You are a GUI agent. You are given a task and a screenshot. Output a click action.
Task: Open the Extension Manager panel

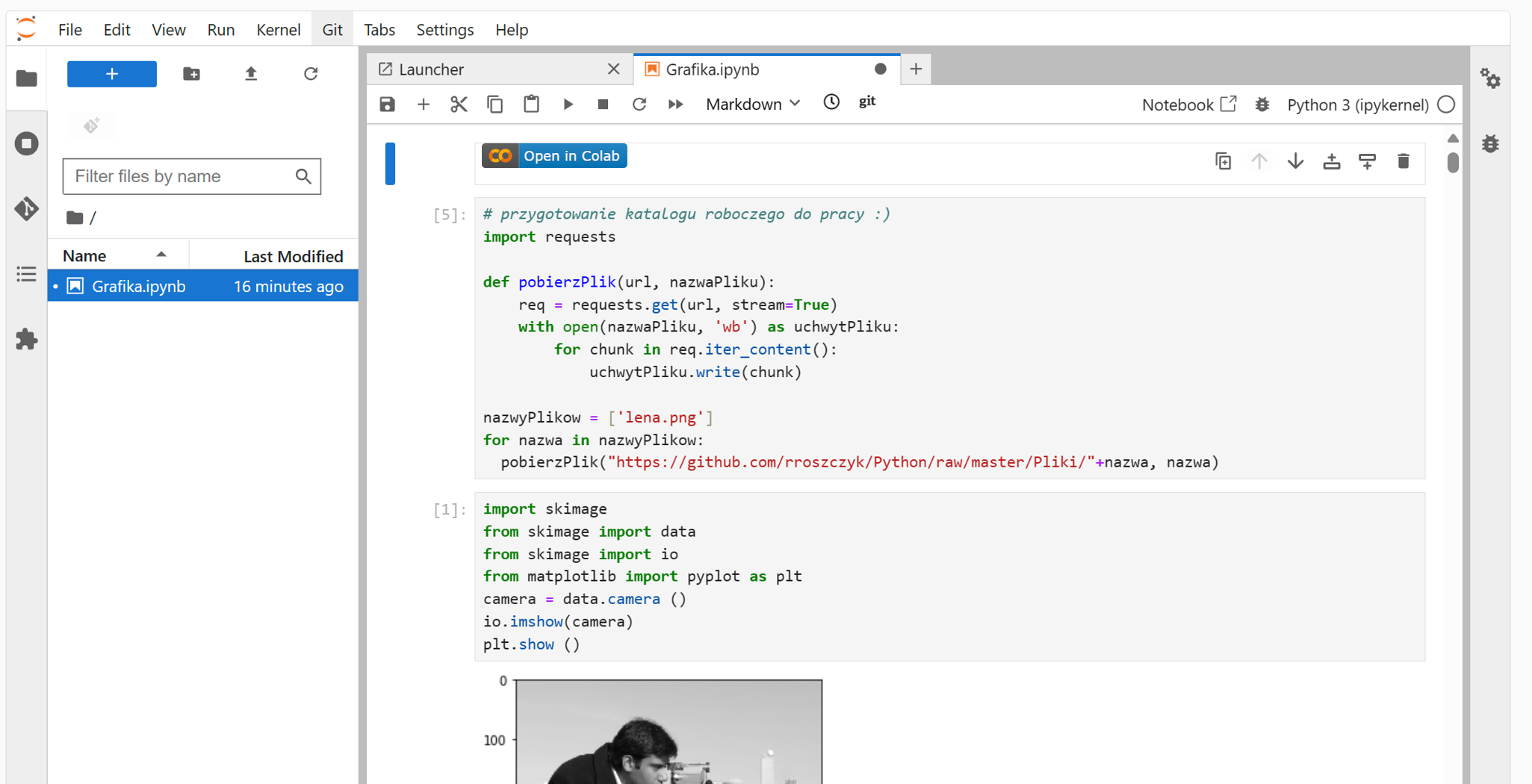point(27,339)
